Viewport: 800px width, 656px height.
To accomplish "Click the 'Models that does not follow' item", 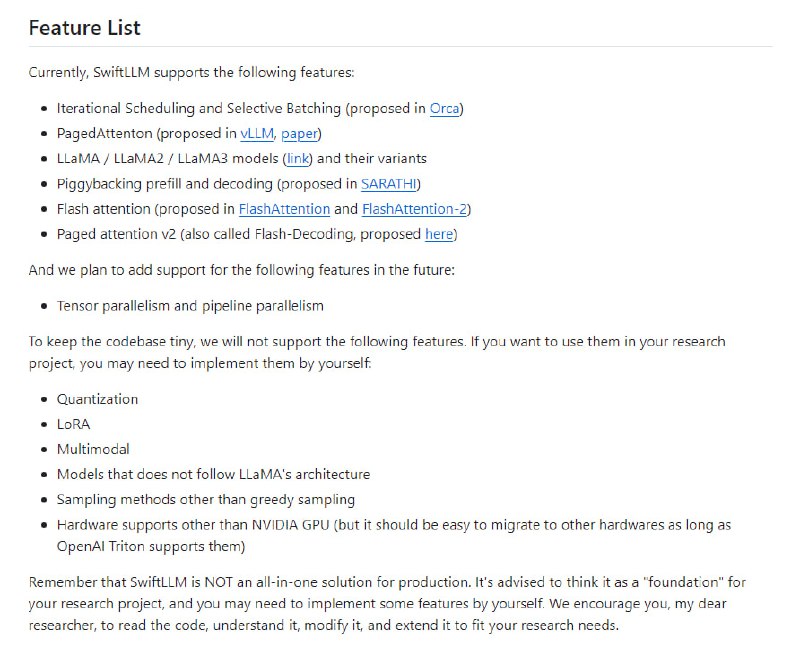I will pos(213,474).
